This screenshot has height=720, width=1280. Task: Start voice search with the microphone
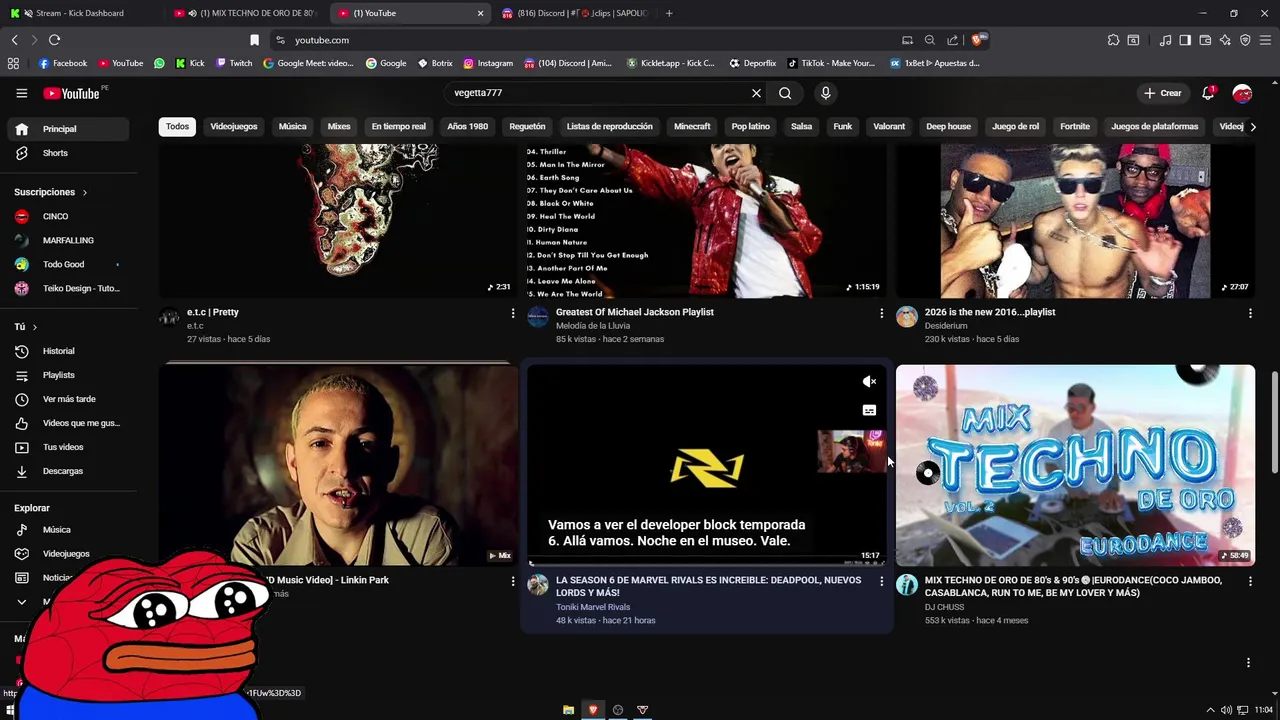pyautogui.click(x=825, y=93)
